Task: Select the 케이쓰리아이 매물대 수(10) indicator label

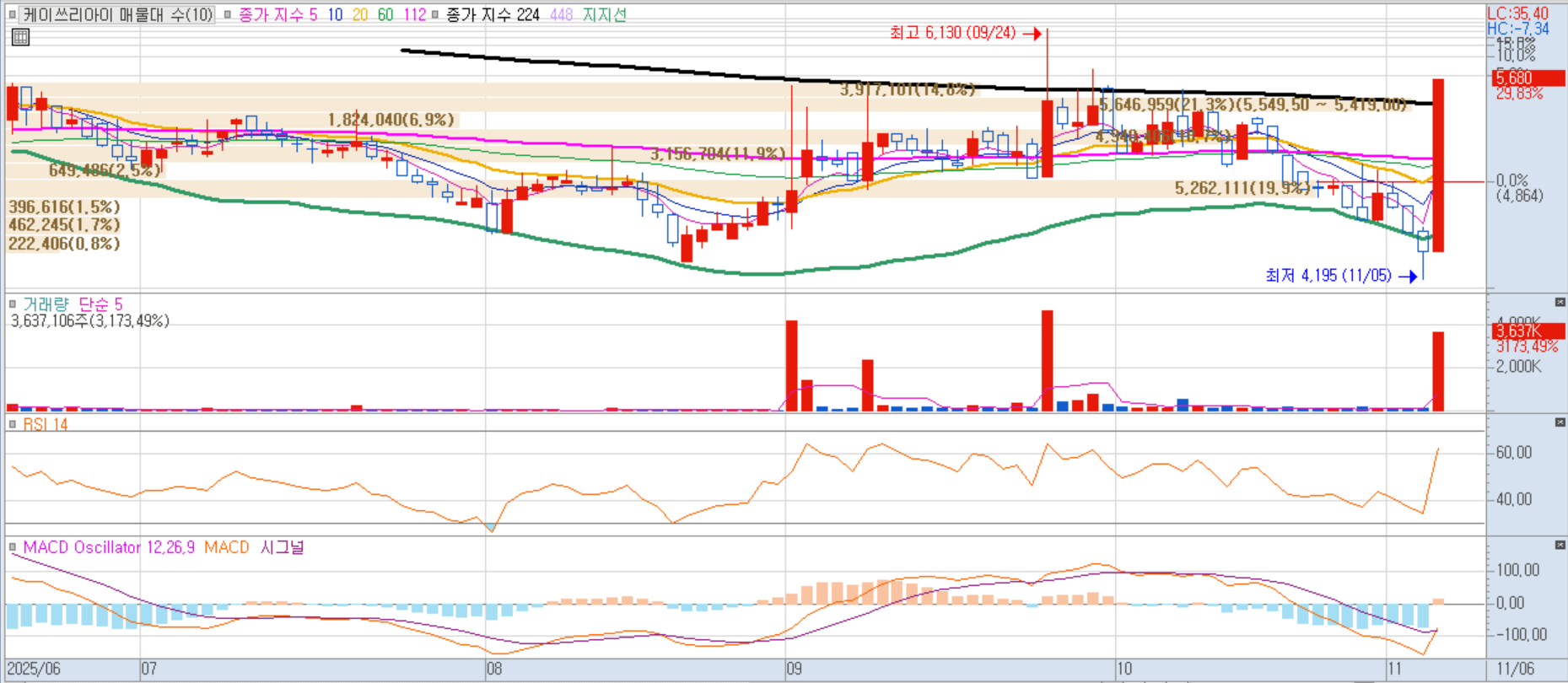Action: [x=118, y=14]
